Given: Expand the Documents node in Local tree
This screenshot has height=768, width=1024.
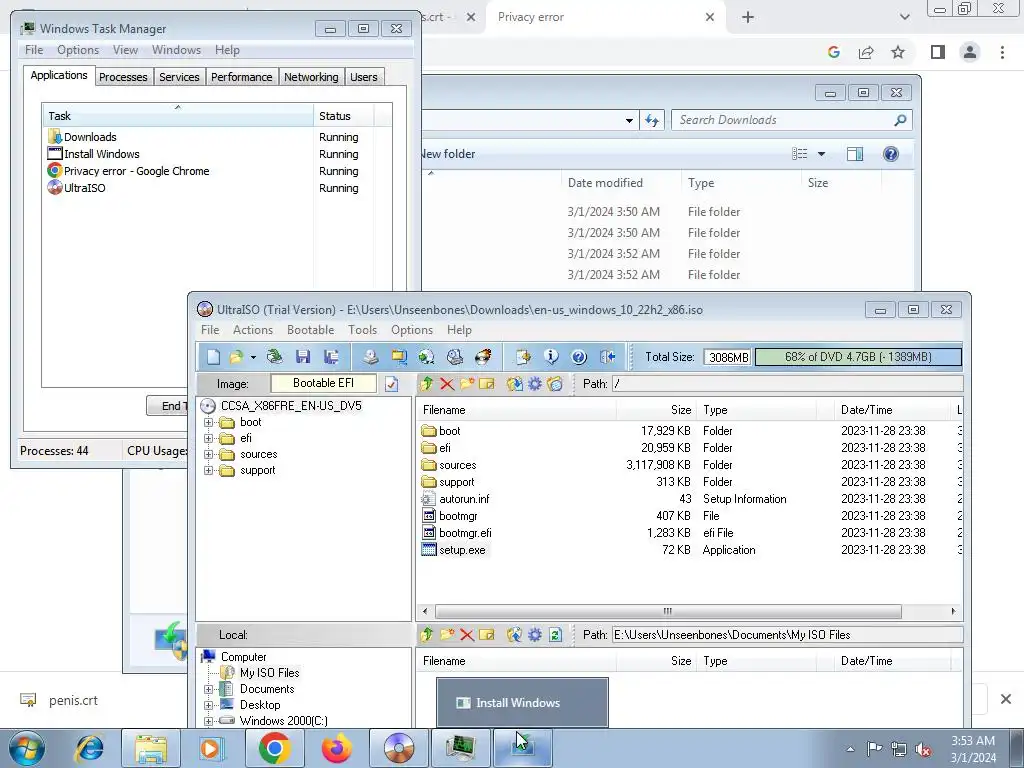Looking at the screenshot, I should pos(208,689).
